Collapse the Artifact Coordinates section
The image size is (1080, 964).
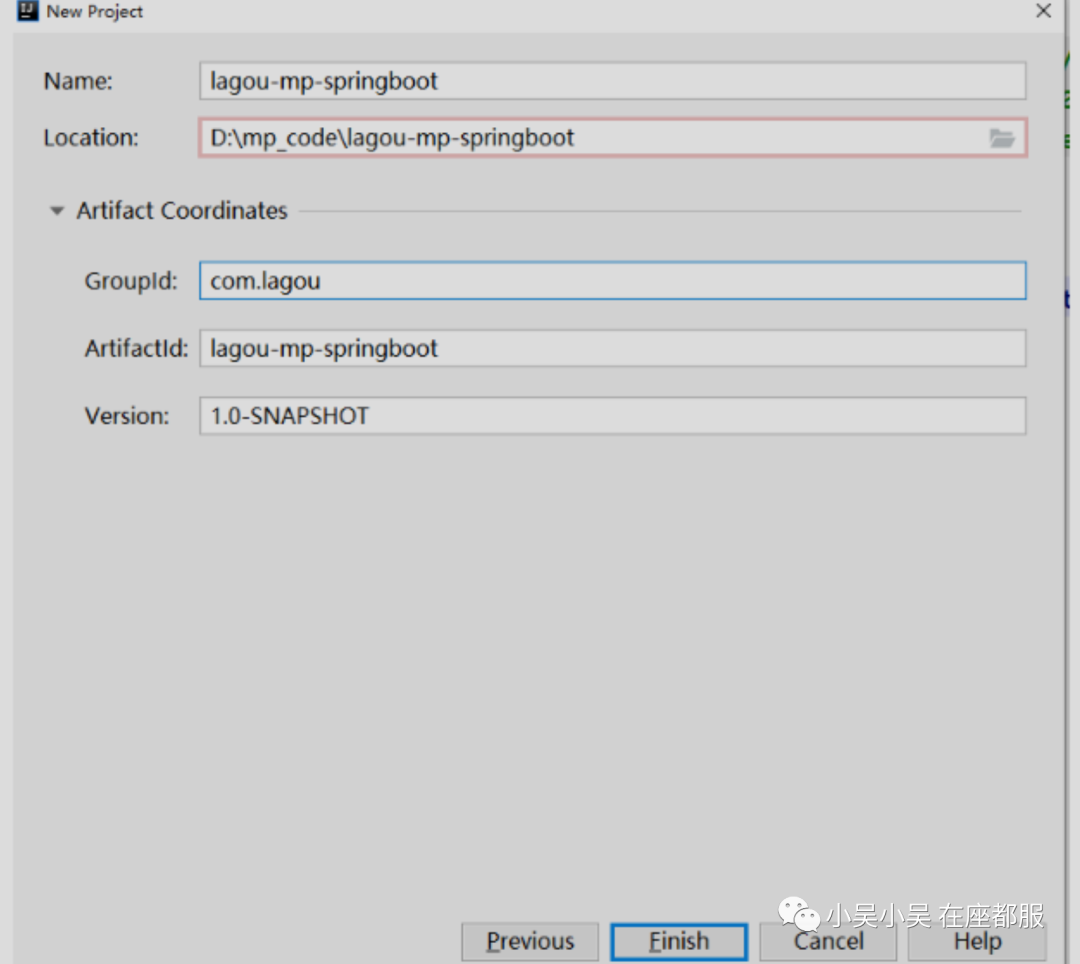(56, 211)
